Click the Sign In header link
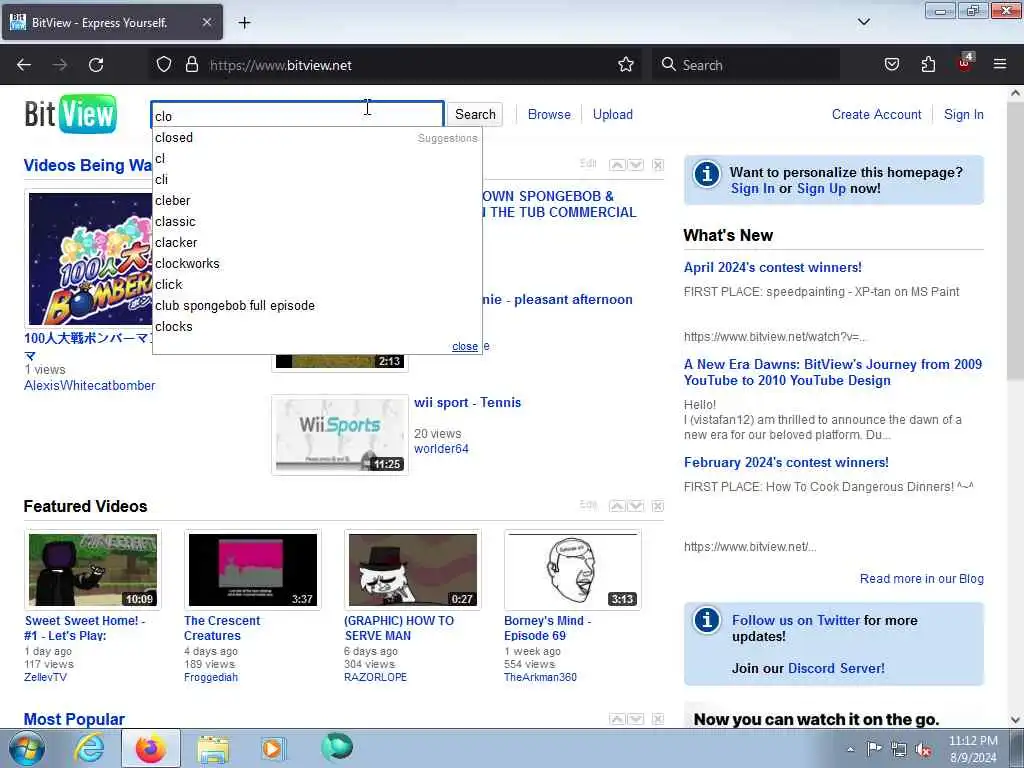 (963, 114)
